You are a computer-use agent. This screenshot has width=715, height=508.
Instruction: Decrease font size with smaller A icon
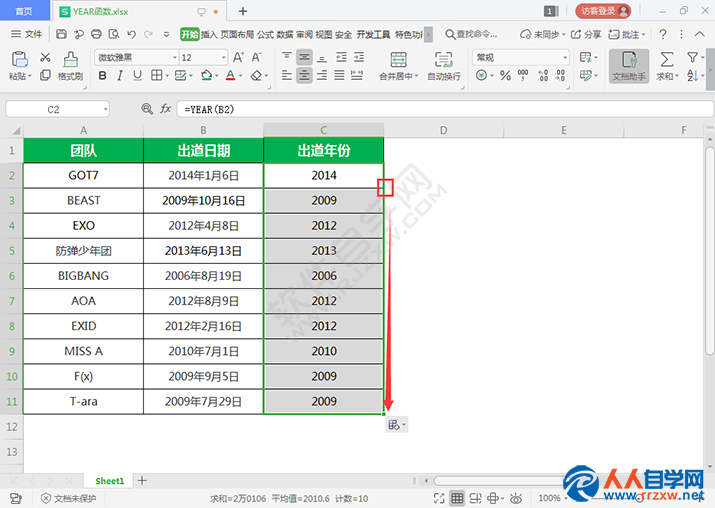coord(256,57)
